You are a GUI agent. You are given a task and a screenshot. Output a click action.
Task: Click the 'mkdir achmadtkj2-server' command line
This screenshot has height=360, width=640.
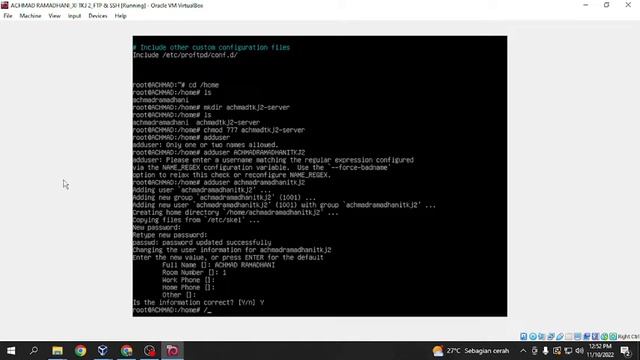coord(211,107)
